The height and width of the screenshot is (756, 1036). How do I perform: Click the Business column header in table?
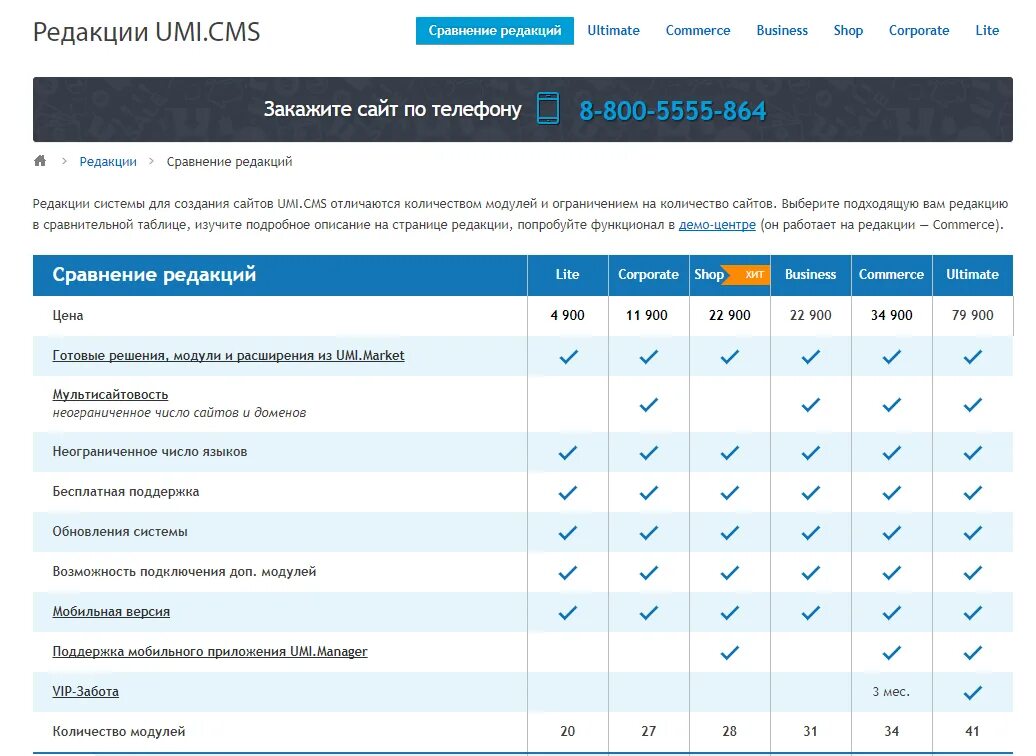click(811, 274)
